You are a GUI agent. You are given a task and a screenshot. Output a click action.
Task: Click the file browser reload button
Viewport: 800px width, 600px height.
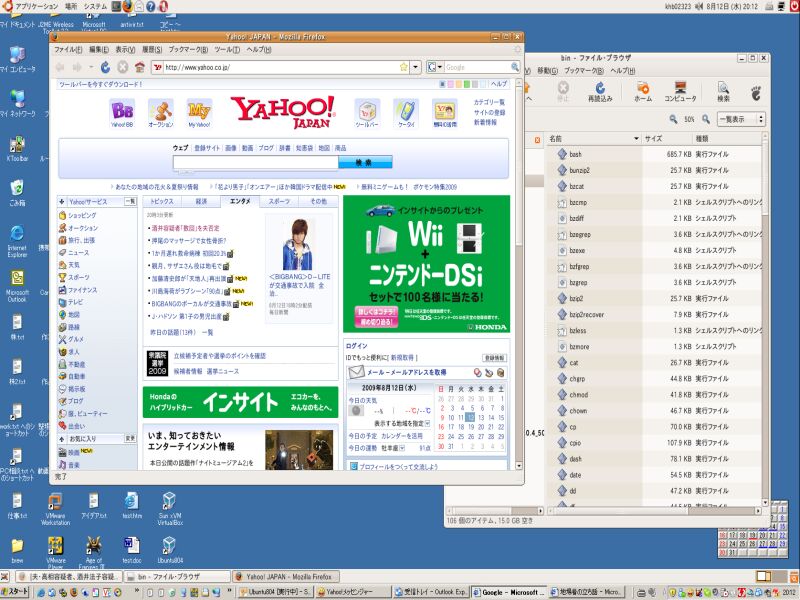coord(600,92)
